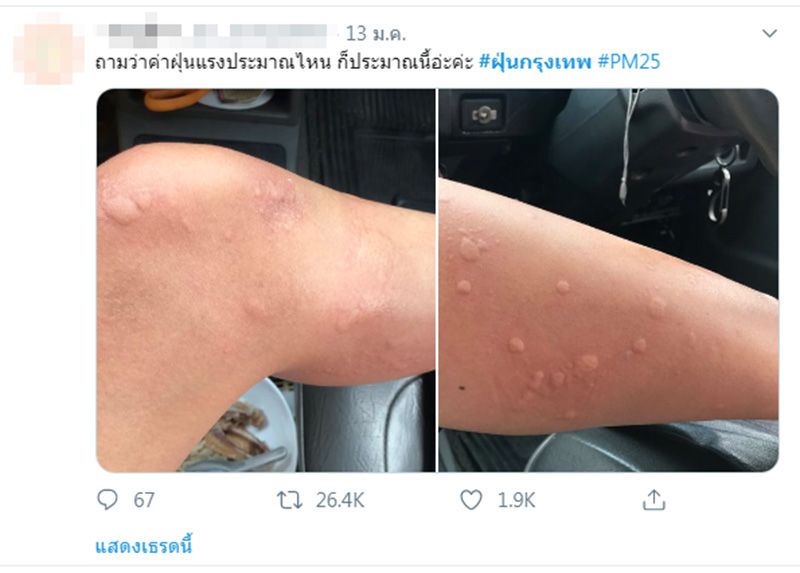Screen dimensions: 800x573
Task: Like the tweet with heart icon
Action: [x=471, y=500]
